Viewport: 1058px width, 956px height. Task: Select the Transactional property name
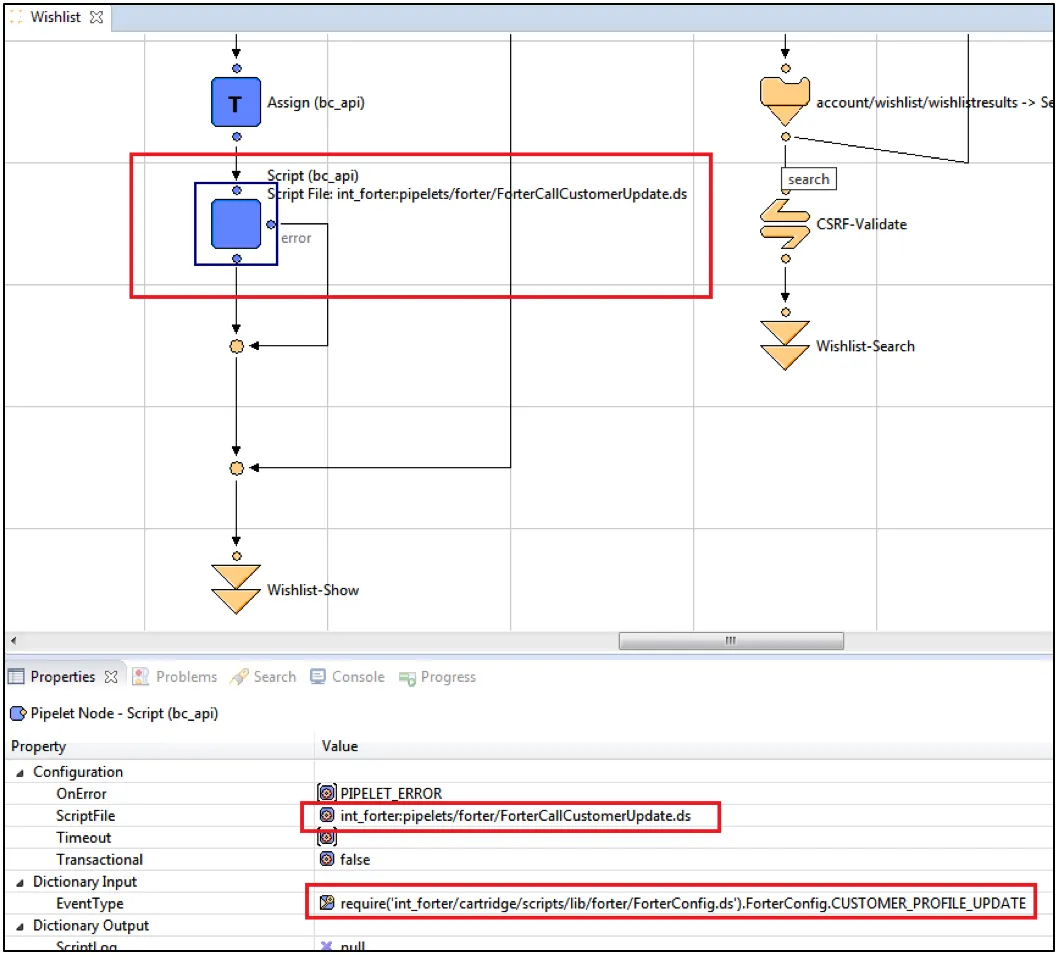coord(99,860)
